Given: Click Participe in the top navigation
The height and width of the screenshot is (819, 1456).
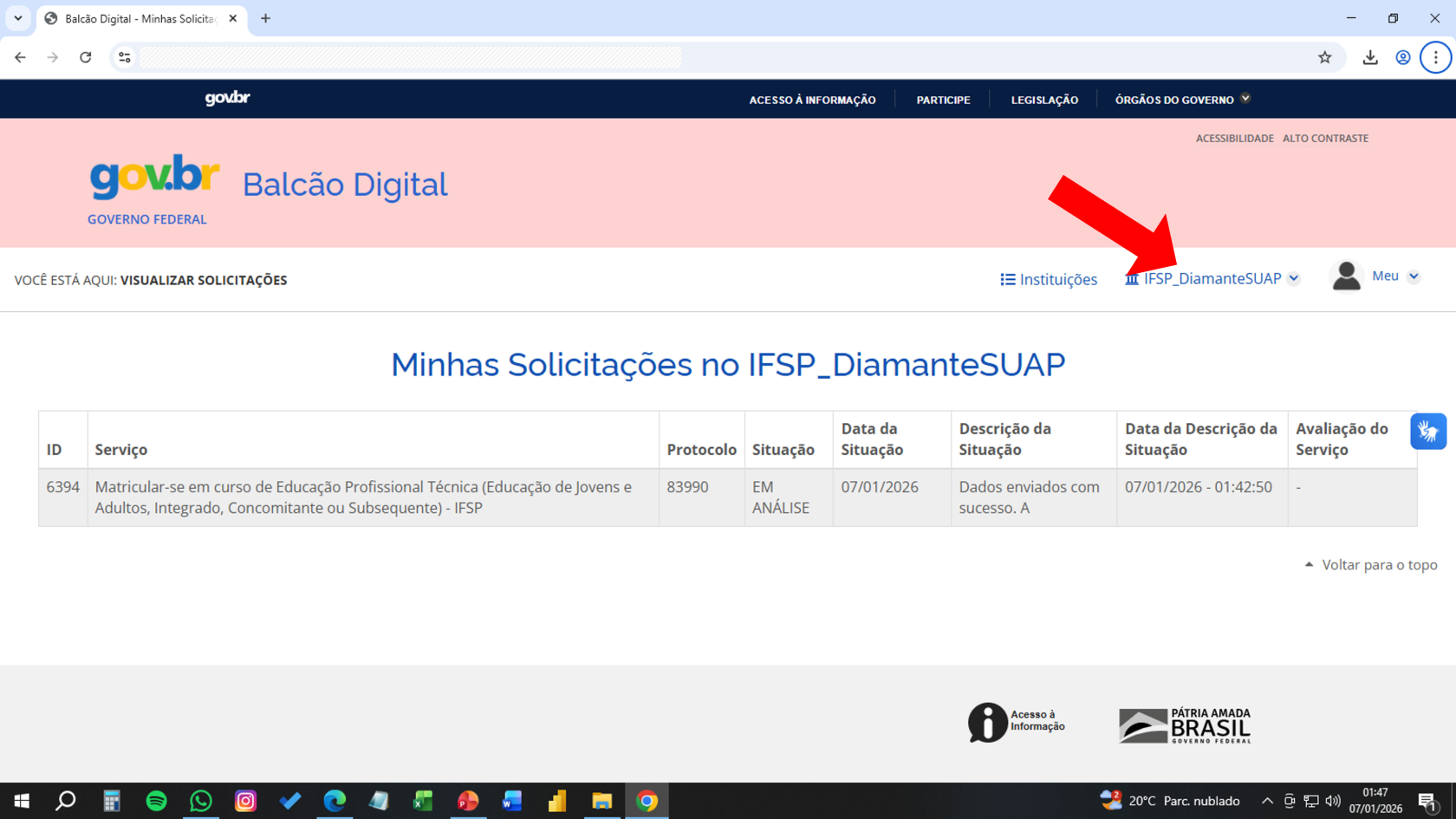Looking at the screenshot, I should 943,100.
